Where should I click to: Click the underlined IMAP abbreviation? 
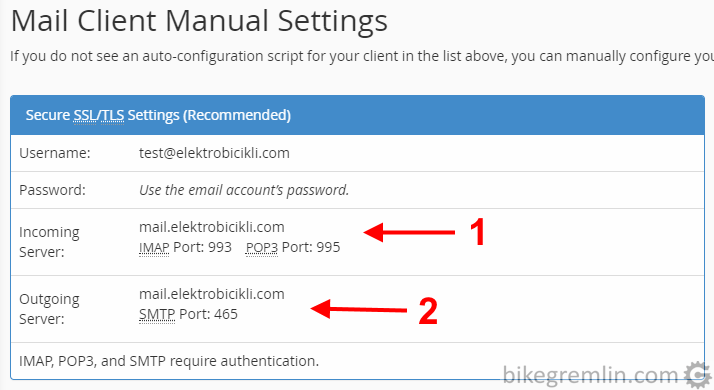click(154, 247)
